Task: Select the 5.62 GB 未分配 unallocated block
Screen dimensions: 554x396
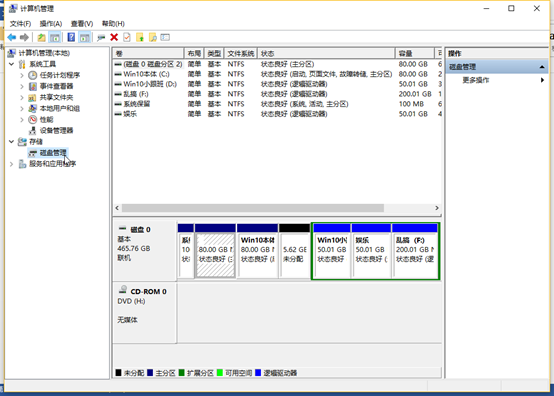Action: coord(294,251)
